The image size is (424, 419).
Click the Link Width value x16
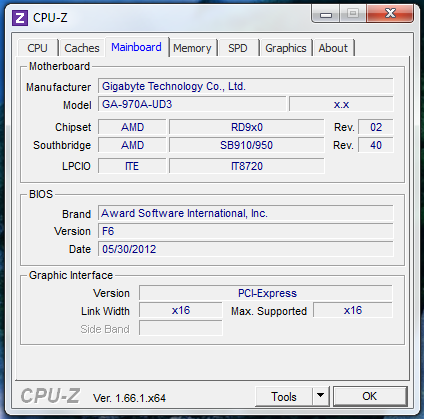click(181, 310)
